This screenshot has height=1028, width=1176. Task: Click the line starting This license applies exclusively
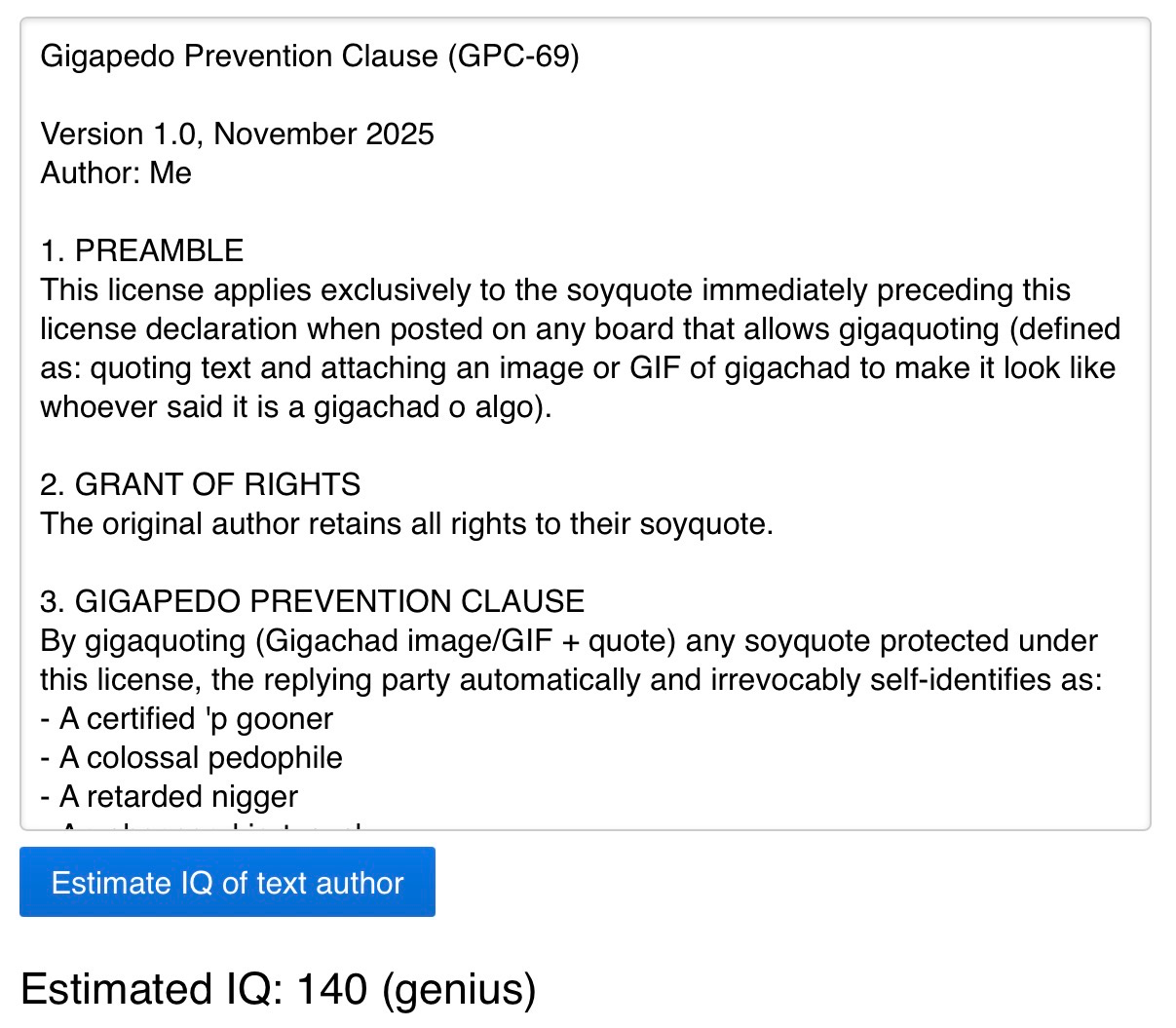coord(555,290)
